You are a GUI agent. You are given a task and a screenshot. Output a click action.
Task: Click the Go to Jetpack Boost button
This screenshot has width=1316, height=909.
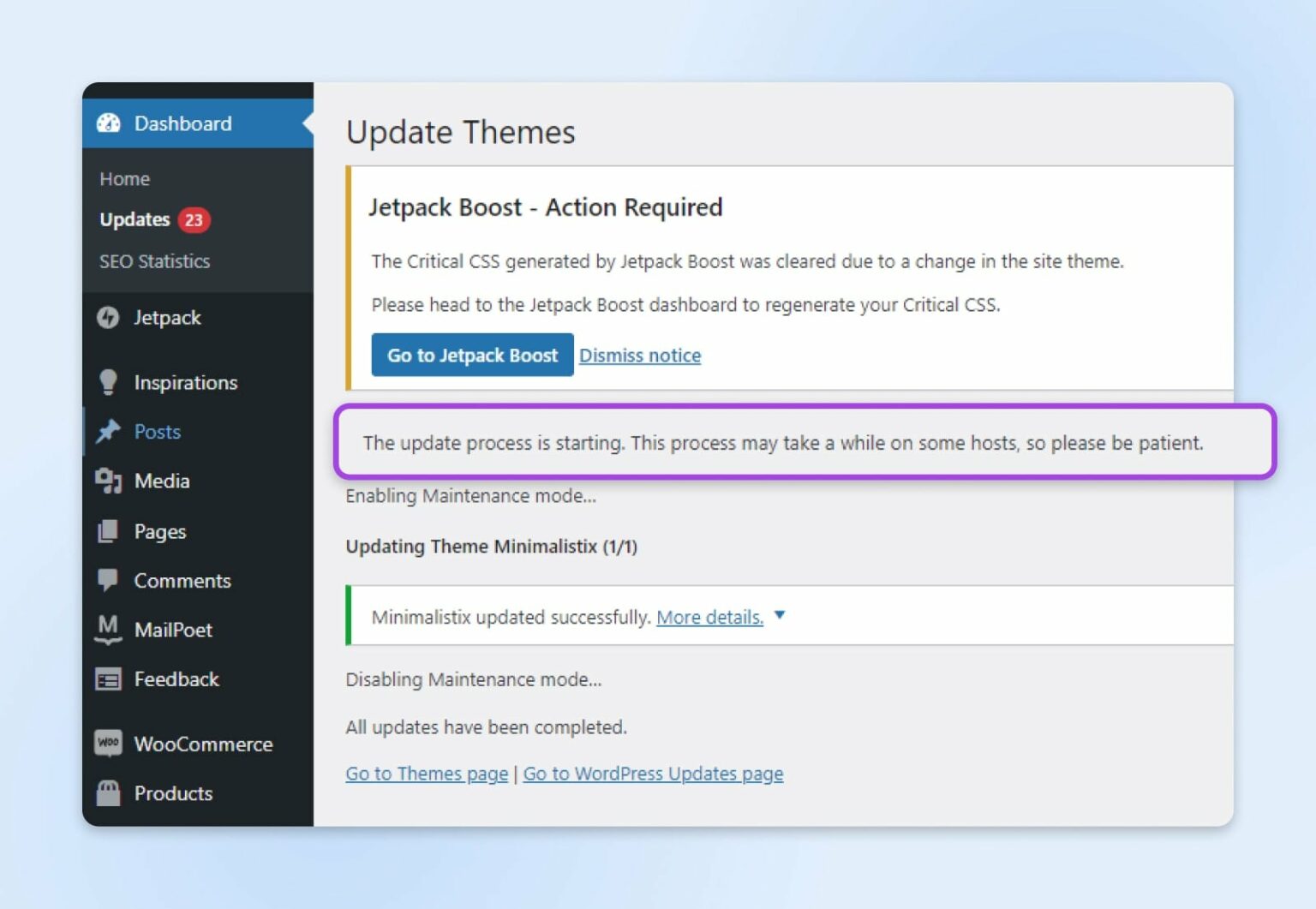471,355
